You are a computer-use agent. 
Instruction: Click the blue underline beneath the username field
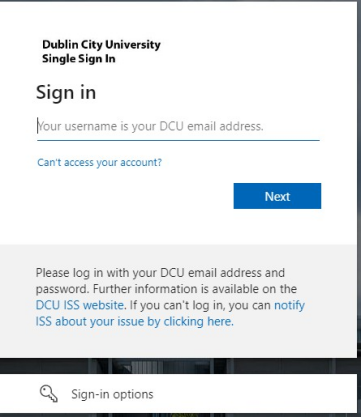(178, 140)
